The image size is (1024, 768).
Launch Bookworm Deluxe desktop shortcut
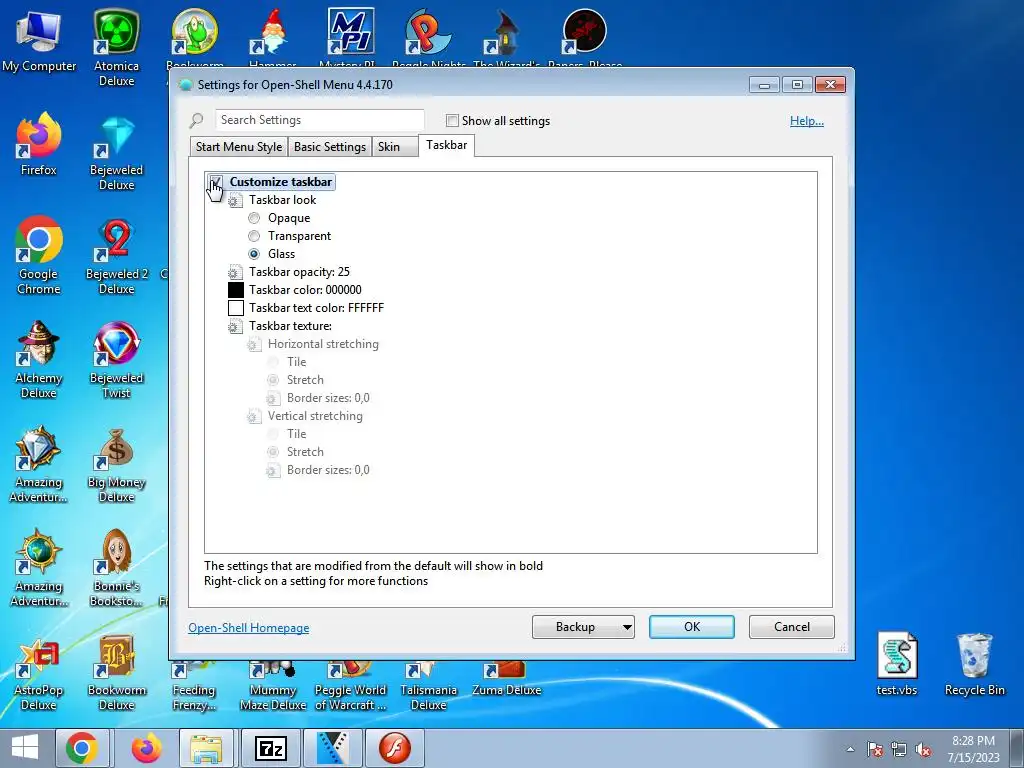click(x=116, y=673)
